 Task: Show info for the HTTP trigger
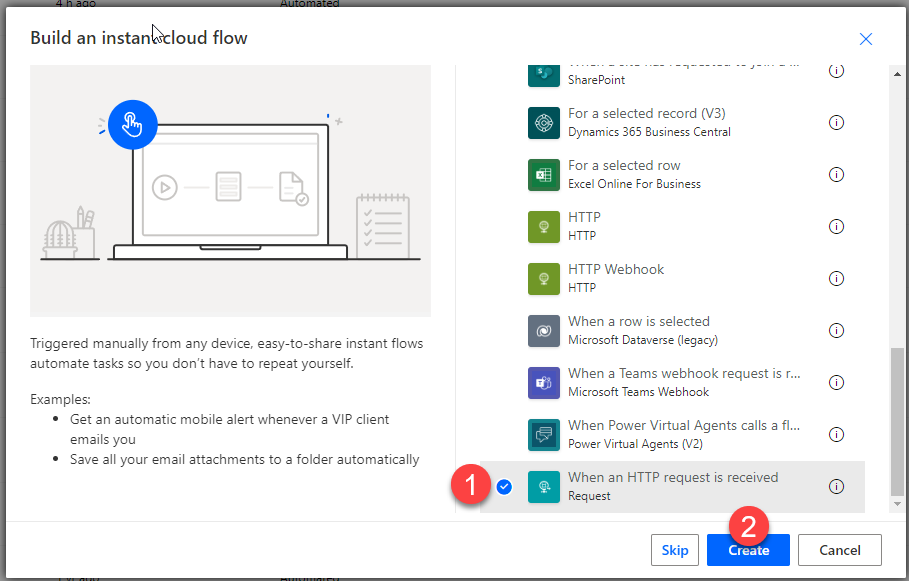click(x=836, y=227)
